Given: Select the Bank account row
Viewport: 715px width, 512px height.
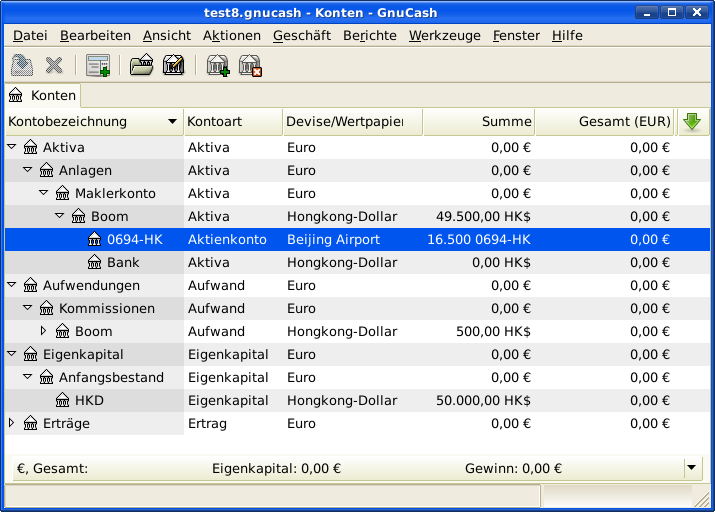Looking at the screenshot, I should pos(123,262).
